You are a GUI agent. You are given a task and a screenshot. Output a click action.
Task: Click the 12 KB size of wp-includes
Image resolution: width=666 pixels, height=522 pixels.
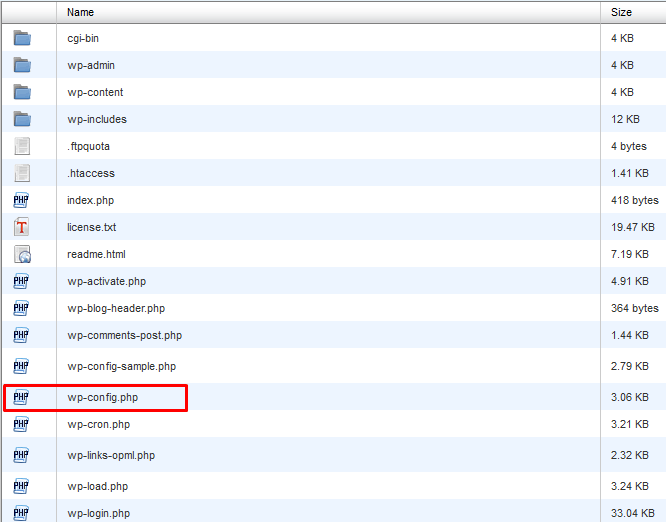pos(625,119)
